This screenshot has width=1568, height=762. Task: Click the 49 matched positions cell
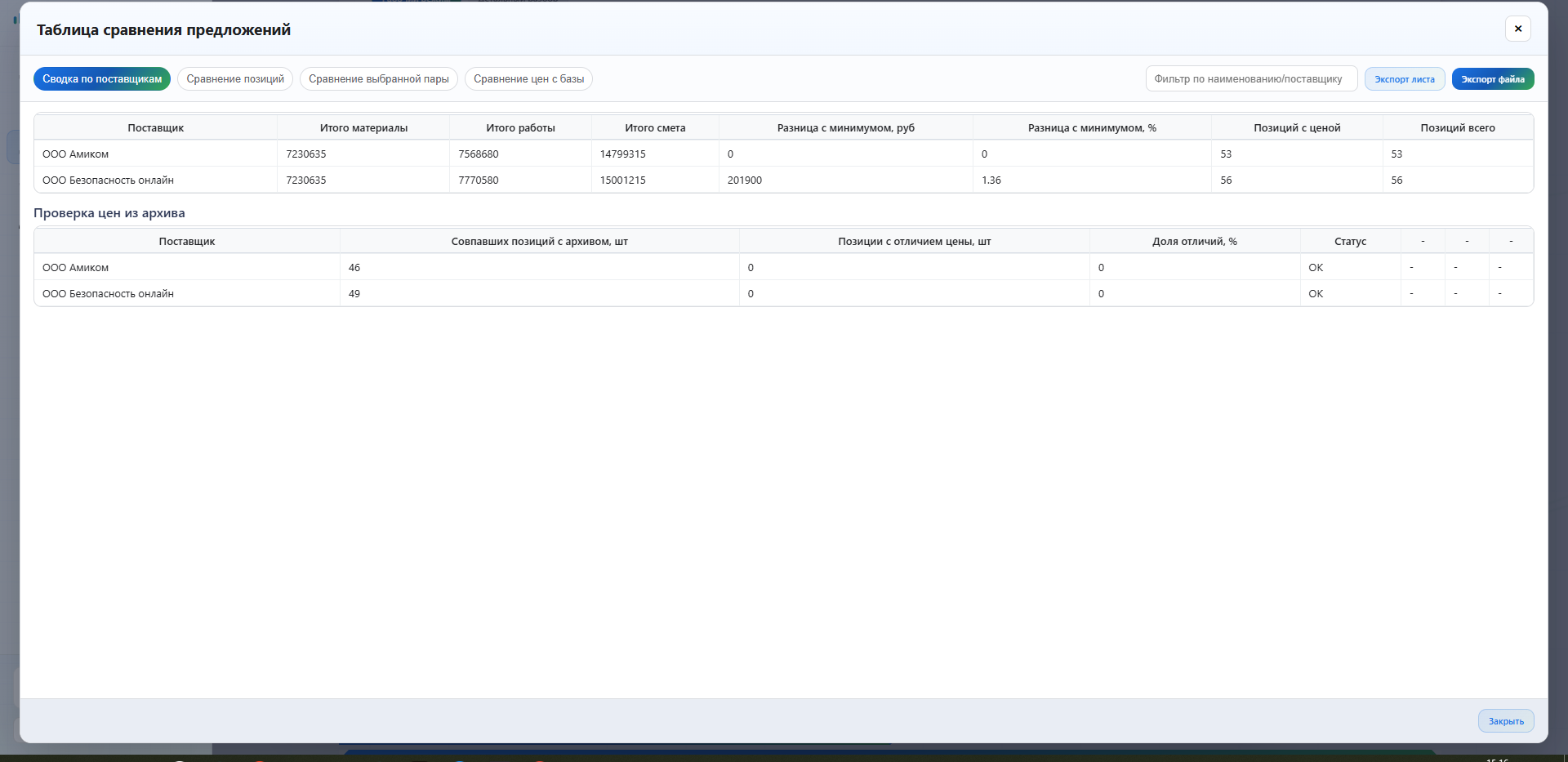(x=540, y=294)
